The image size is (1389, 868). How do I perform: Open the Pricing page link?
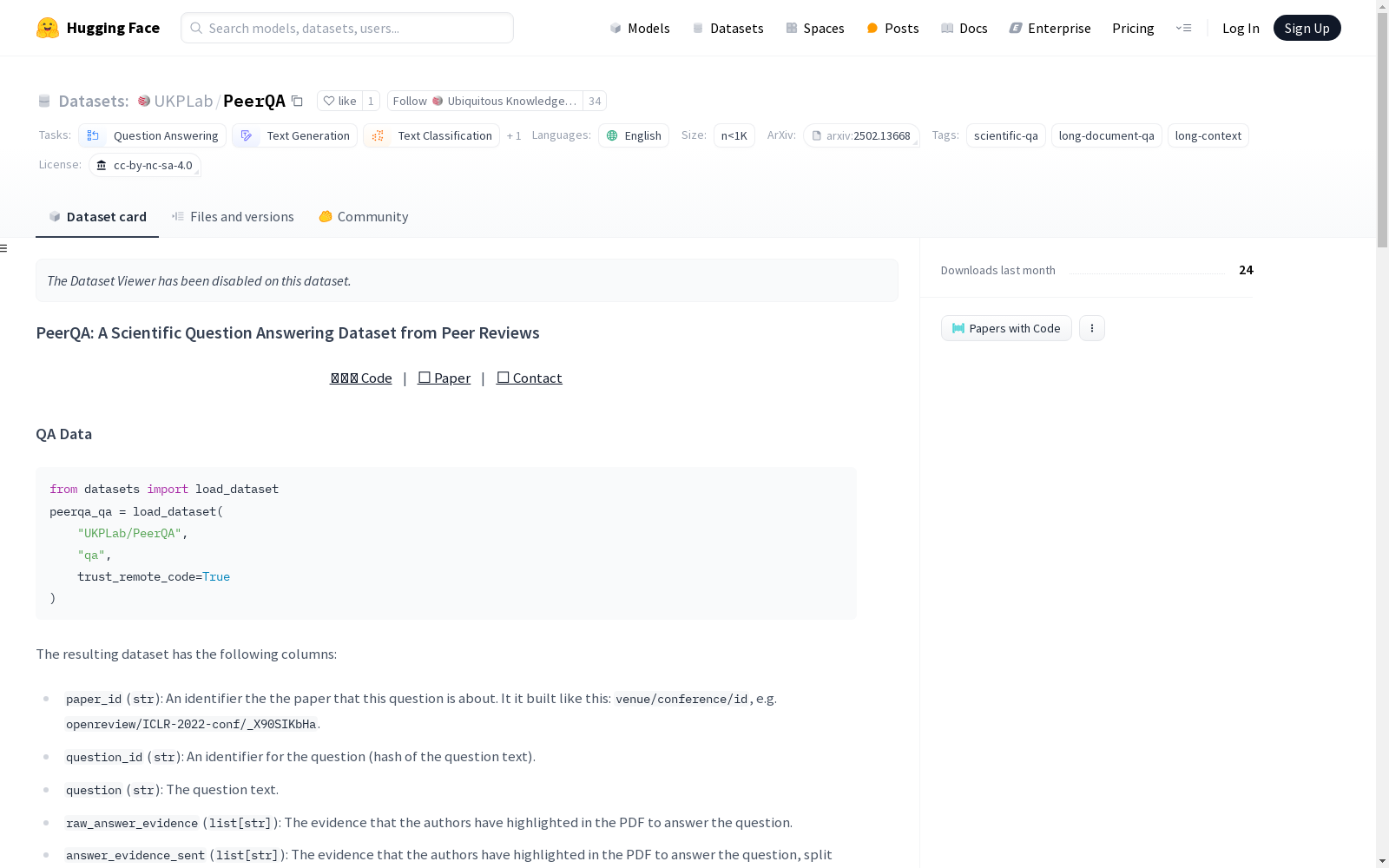(x=1133, y=28)
